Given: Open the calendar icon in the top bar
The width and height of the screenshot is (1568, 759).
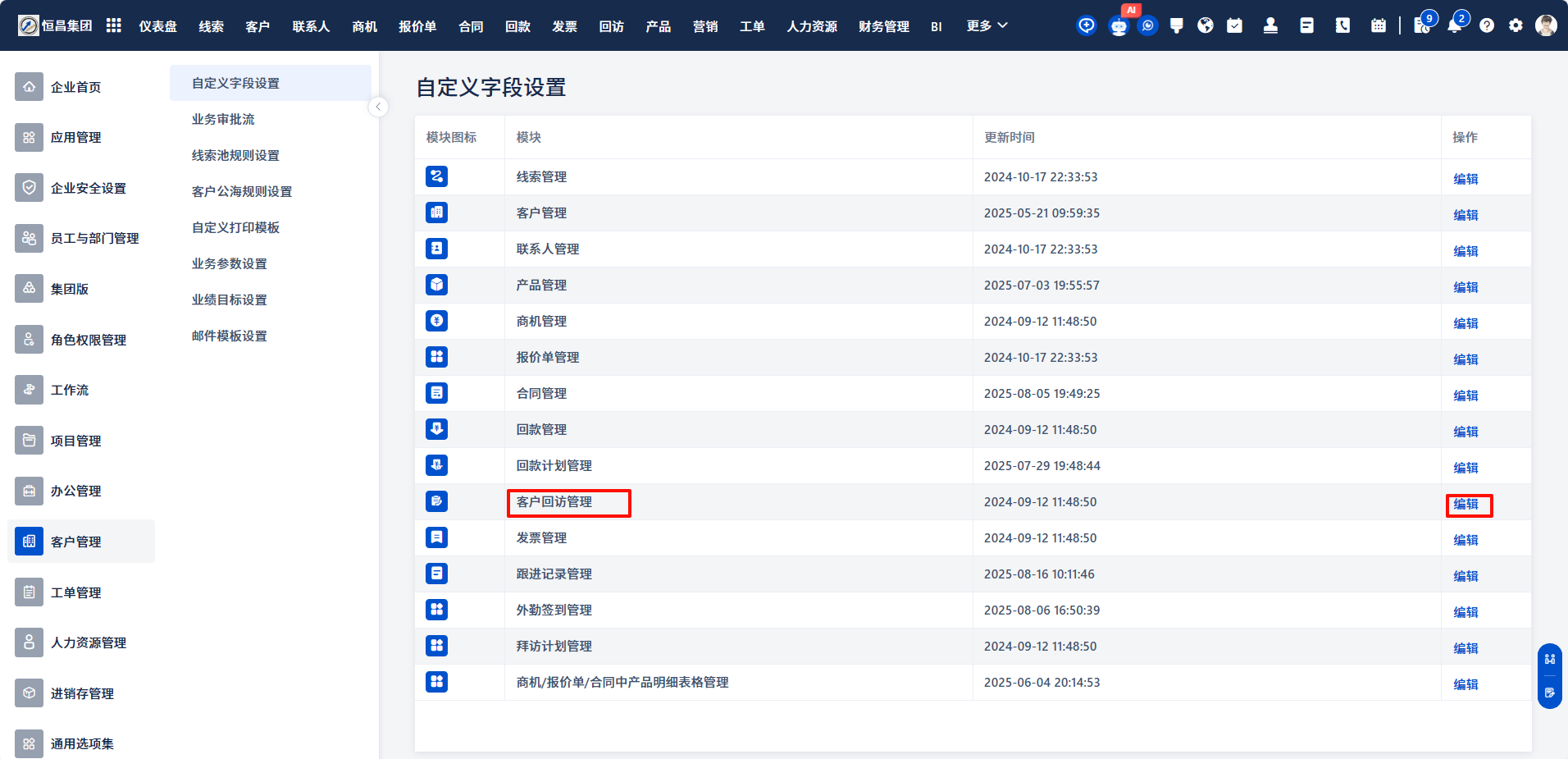Looking at the screenshot, I should (1379, 25).
